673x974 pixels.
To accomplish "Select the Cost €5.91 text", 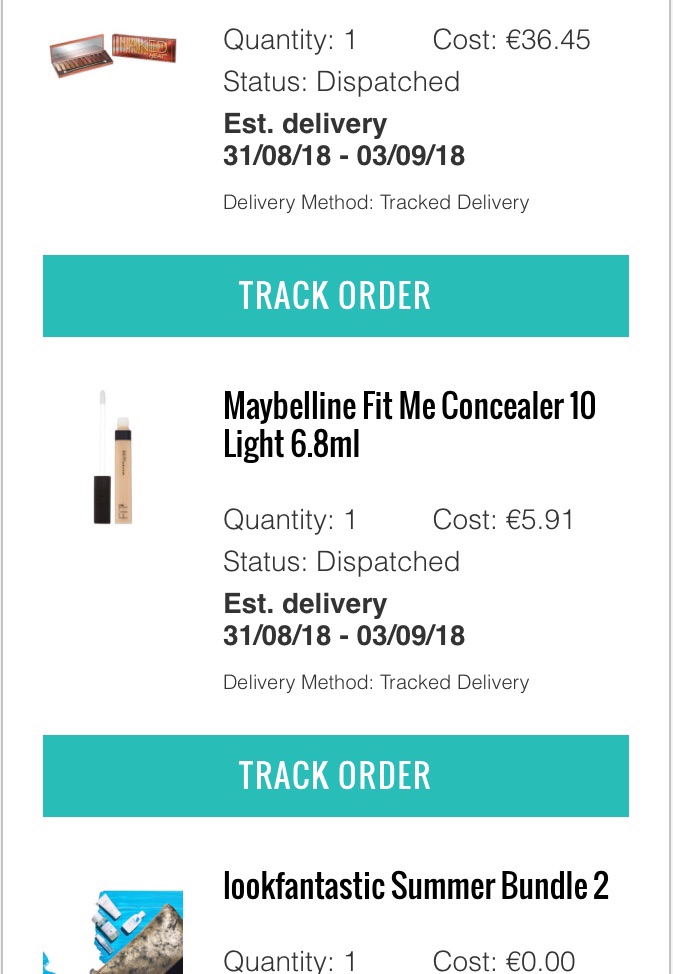I will pos(503,520).
